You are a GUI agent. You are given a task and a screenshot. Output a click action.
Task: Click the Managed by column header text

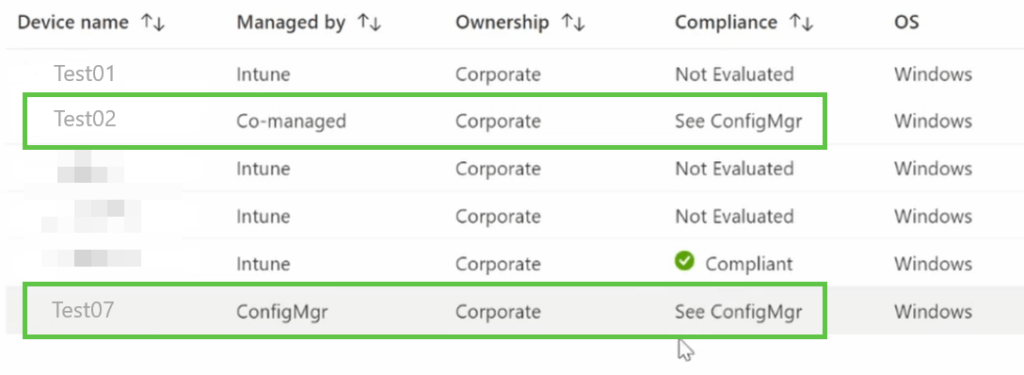point(291,23)
